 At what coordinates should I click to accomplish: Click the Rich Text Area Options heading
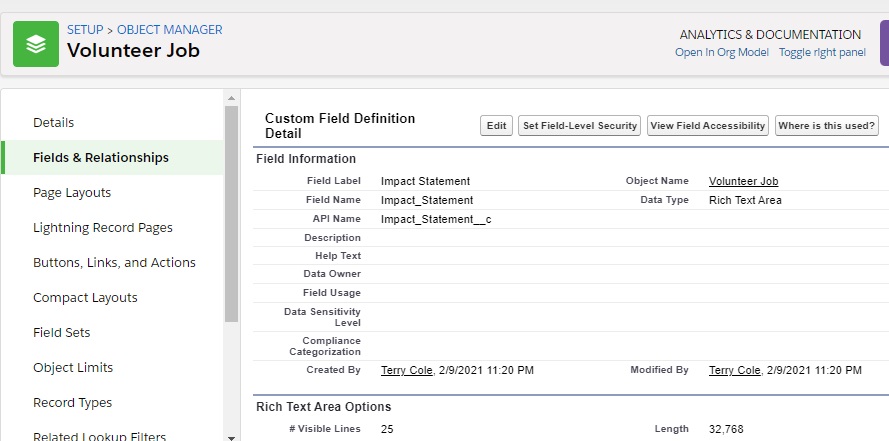tap(324, 407)
